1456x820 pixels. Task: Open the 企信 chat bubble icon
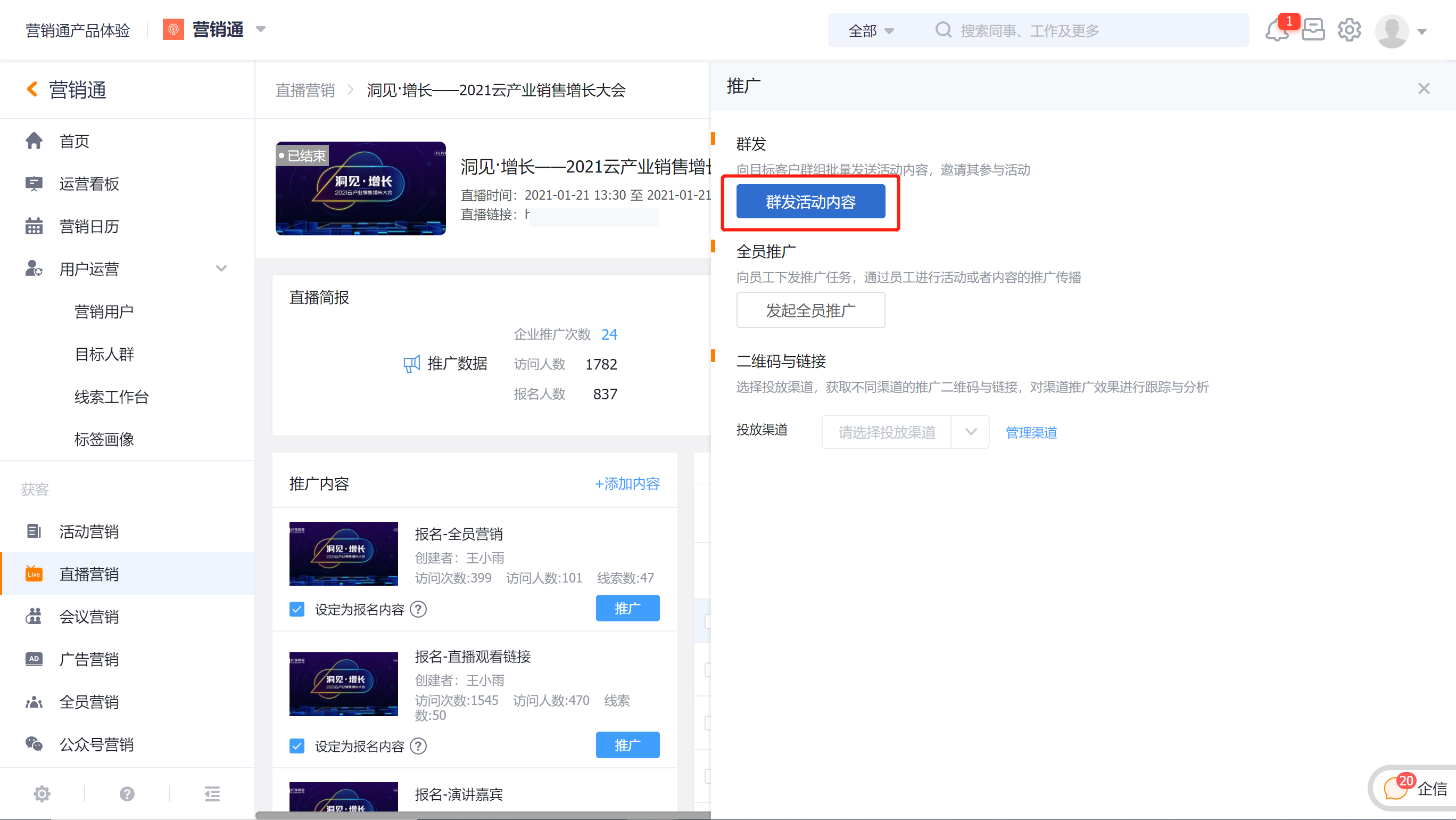(1396, 788)
